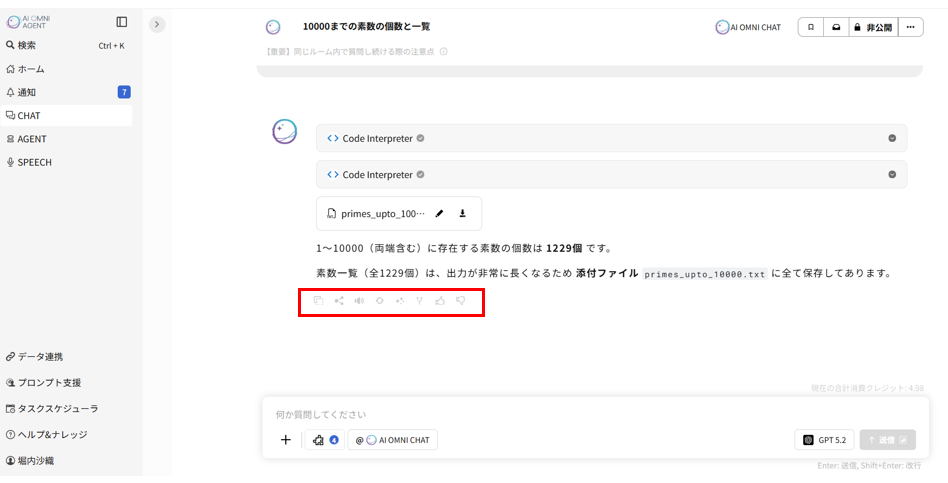The height and width of the screenshot is (483, 948).
Task: Give the response a thumbs up
Action: tap(440, 300)
